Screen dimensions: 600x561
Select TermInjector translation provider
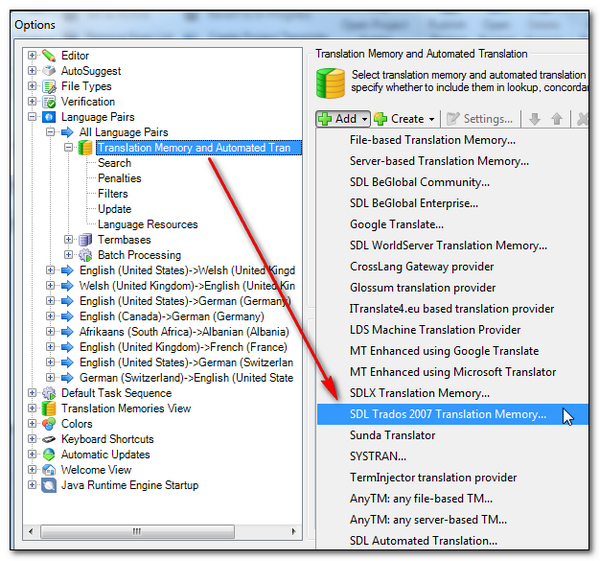coord(452,478)
